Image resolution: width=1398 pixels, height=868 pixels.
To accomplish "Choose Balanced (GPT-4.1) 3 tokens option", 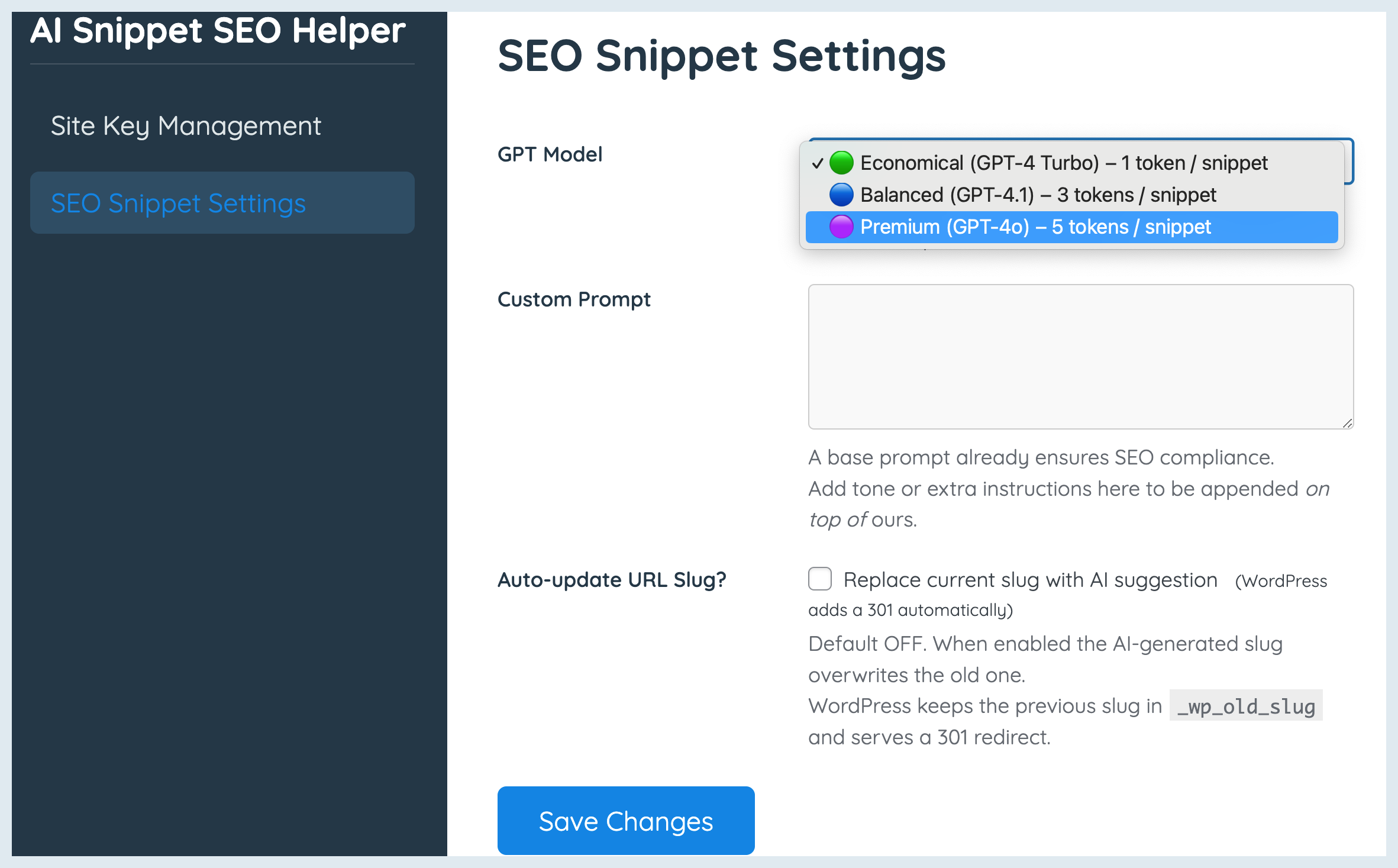I will (x=1038, y=195).
